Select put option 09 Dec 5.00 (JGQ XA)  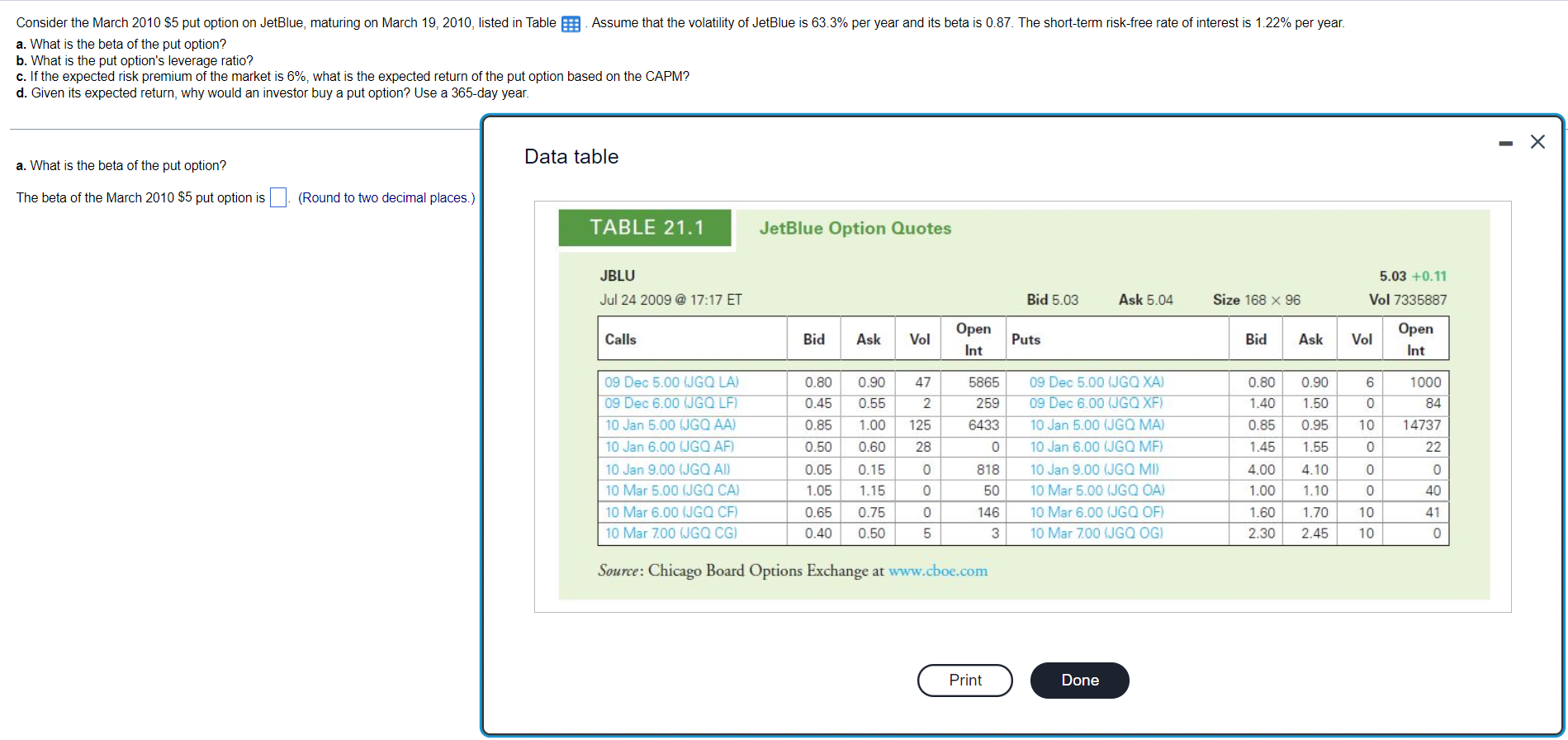click(1097, 382)
